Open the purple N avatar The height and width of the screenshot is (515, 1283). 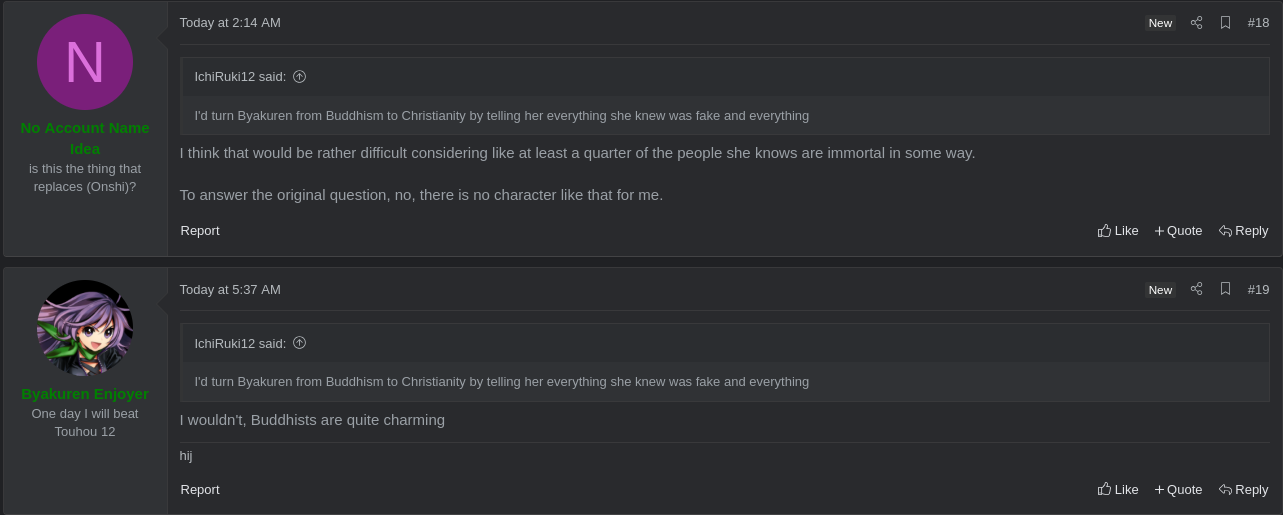click(x=85, y=62)
